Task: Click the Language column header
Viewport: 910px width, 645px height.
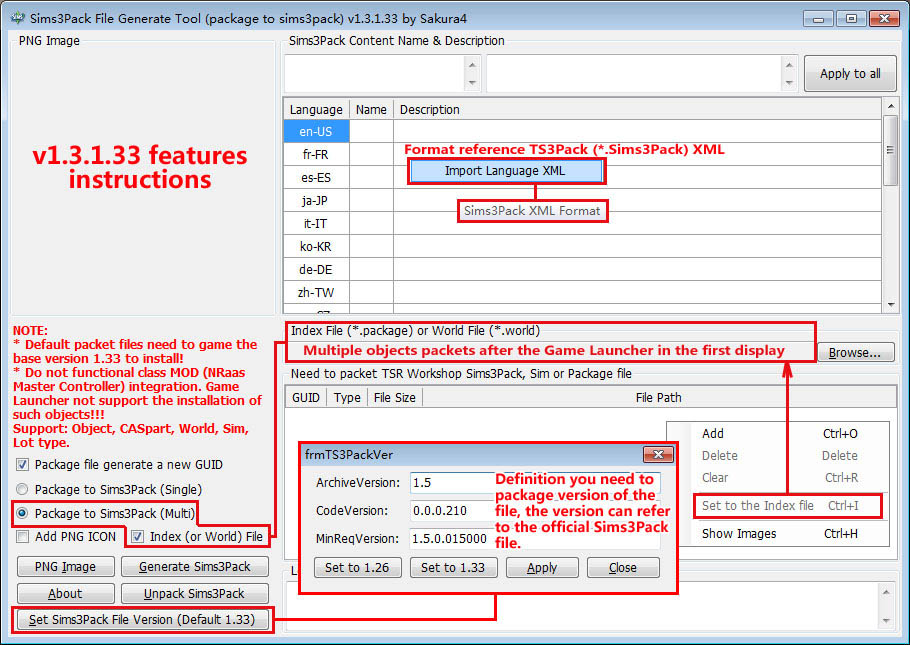Action: 316,109
